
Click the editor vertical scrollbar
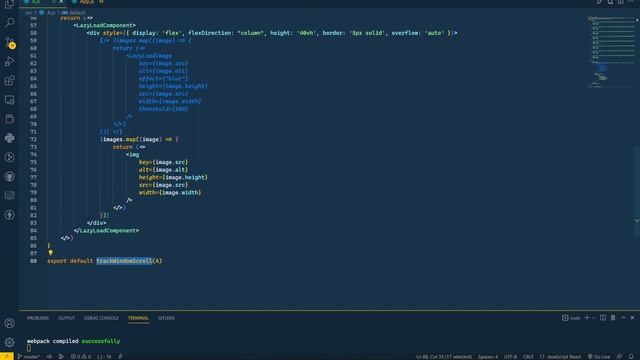pyautogui.click(x=637, y=191)
